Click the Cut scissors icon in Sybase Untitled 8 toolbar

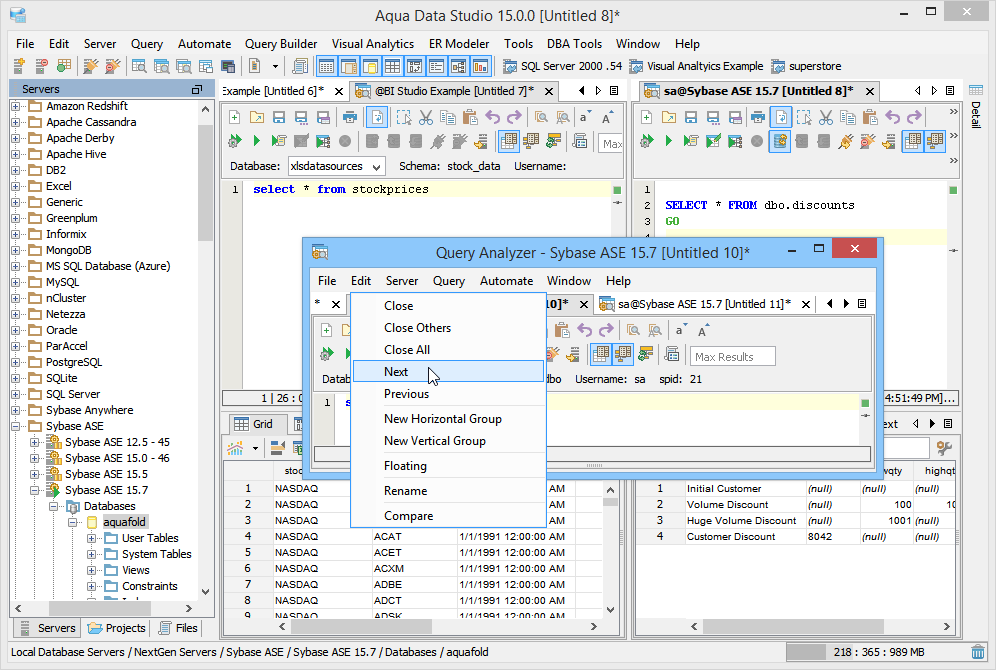(825, 117)
